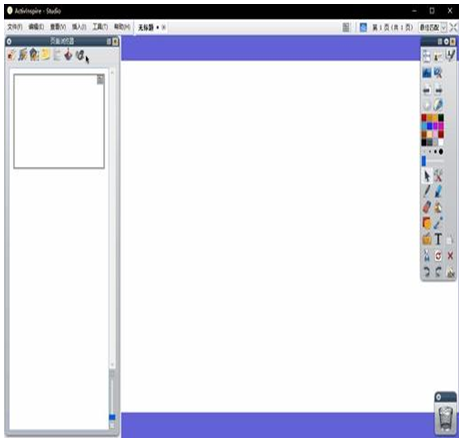Select the Connector tool
The width and height of the screenshot is (463, 442).
coord(438,223)
